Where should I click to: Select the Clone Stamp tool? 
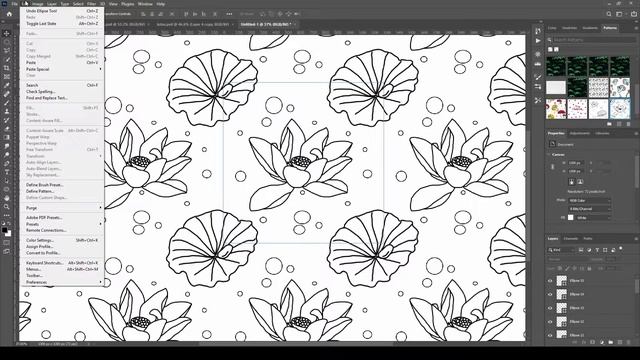[7, 111]
